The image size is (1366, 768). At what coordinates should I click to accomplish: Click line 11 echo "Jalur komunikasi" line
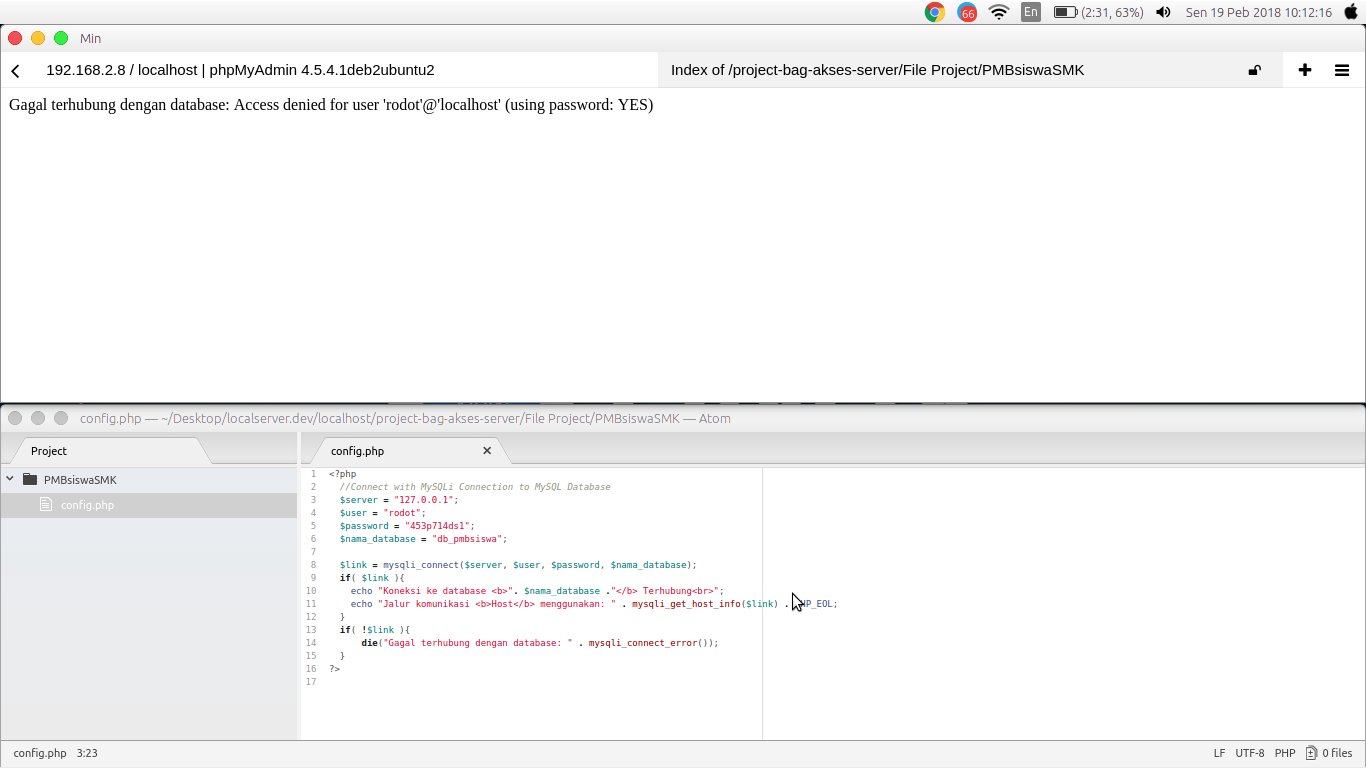tap(594, 604)
